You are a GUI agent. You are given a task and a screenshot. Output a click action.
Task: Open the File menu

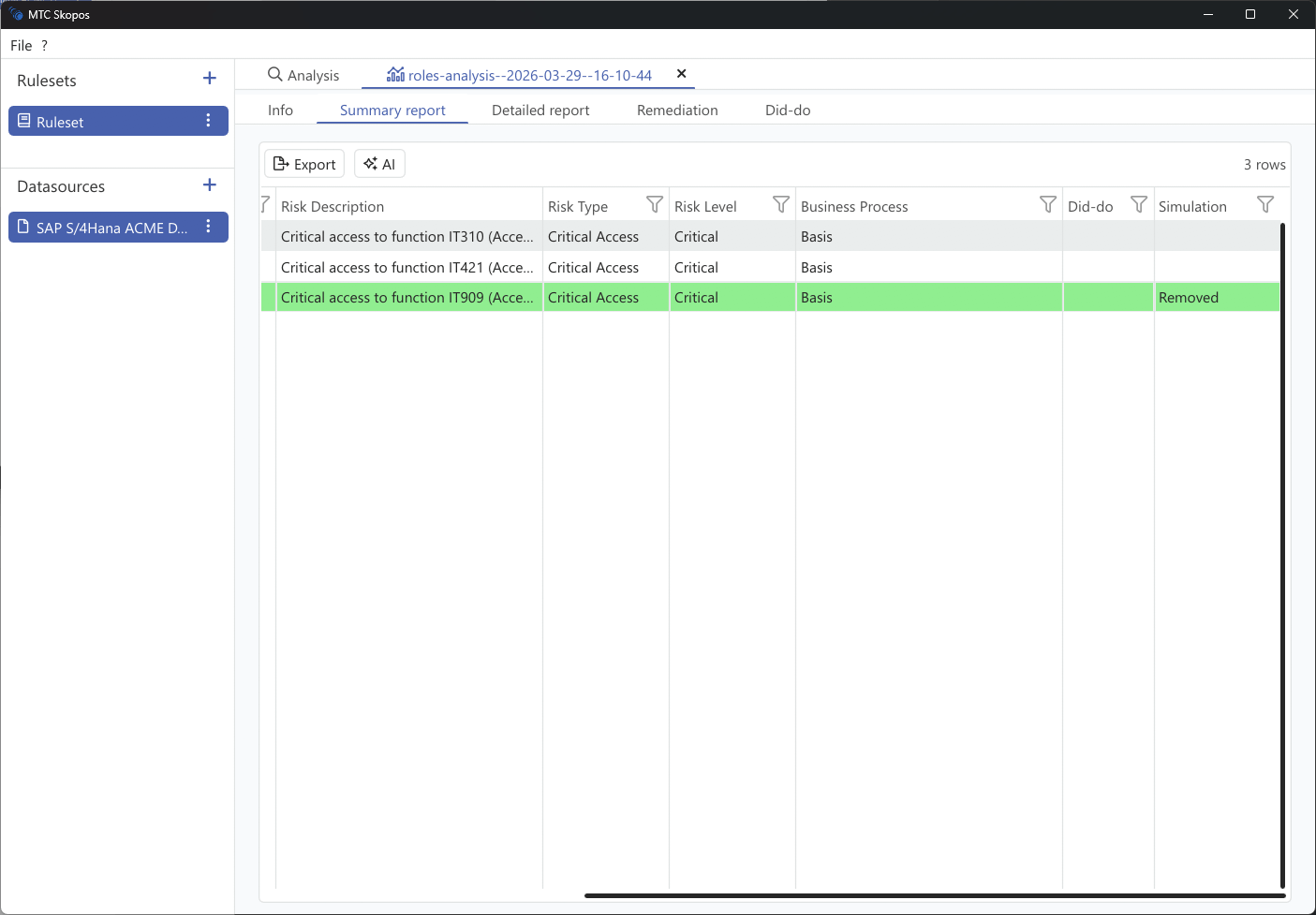click(20, 44)
